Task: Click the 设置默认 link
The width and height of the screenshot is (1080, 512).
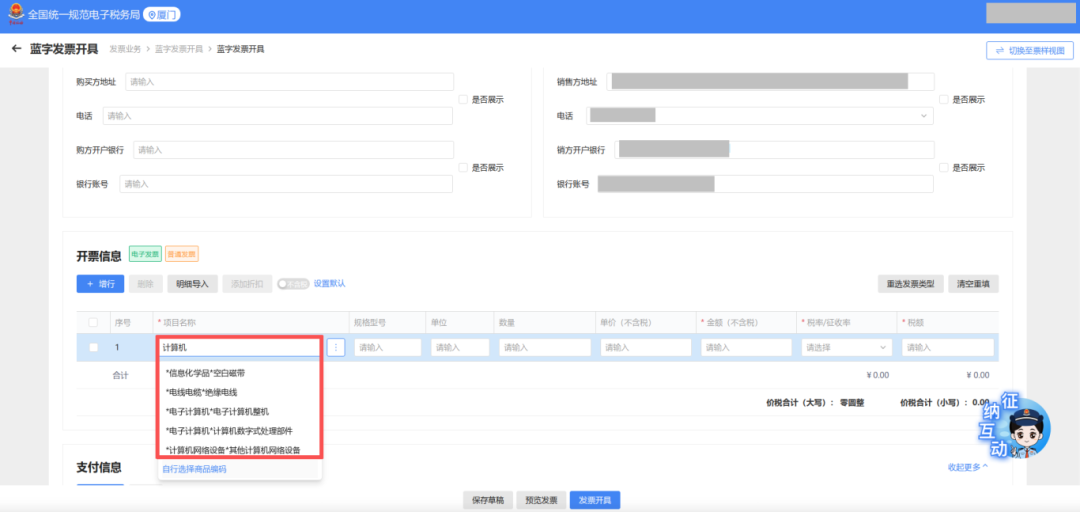Action: coord(329,283)
